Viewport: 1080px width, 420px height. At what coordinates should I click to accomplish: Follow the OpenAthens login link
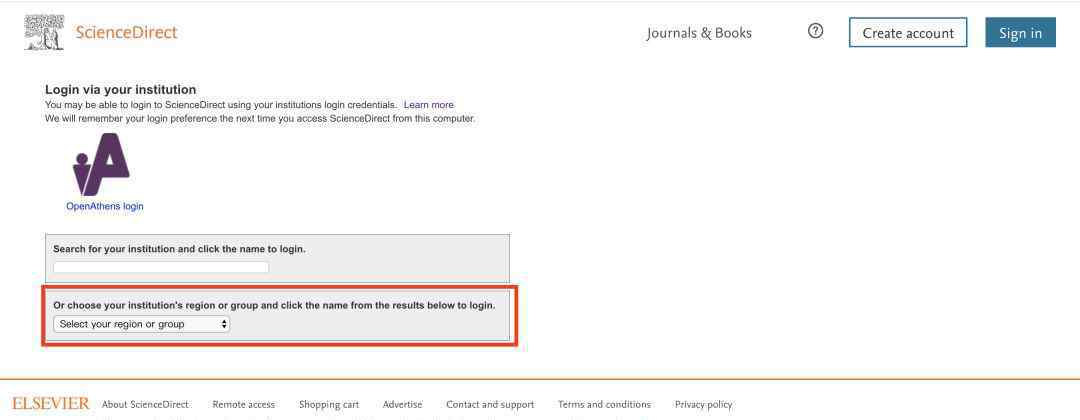click(105, 206)
